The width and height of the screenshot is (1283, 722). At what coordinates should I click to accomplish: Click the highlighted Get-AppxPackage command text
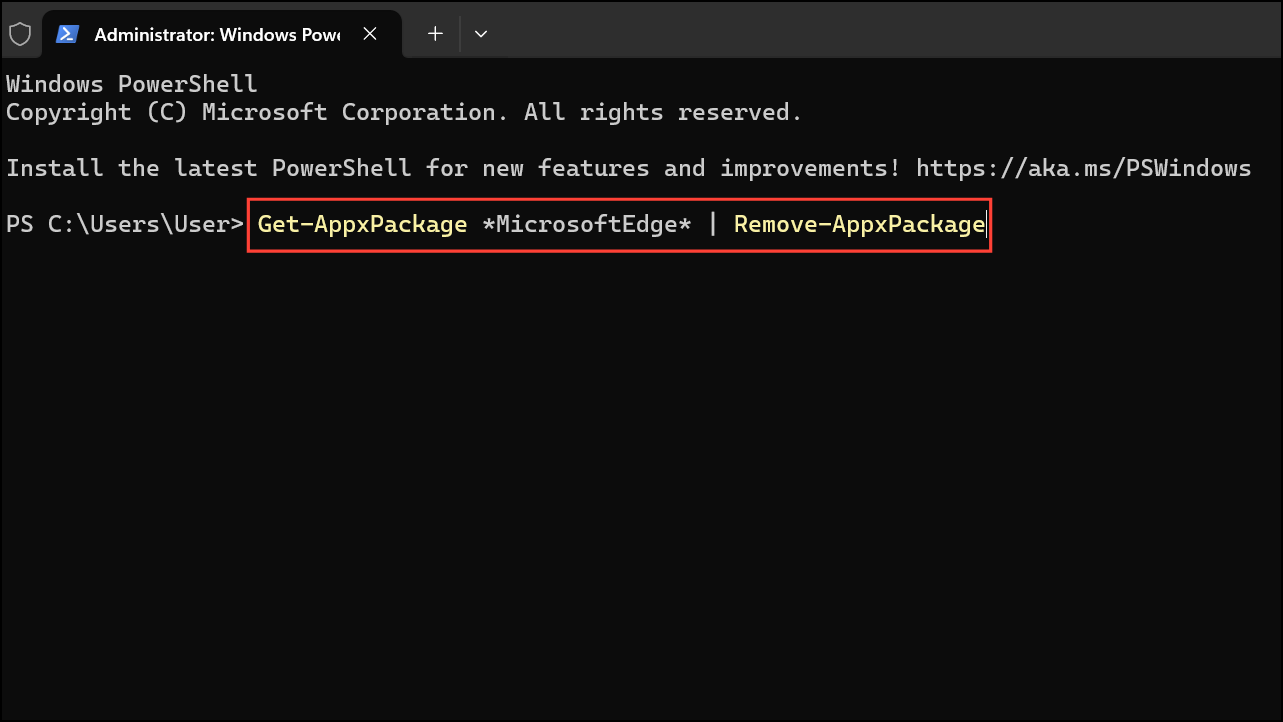(362, 224)
